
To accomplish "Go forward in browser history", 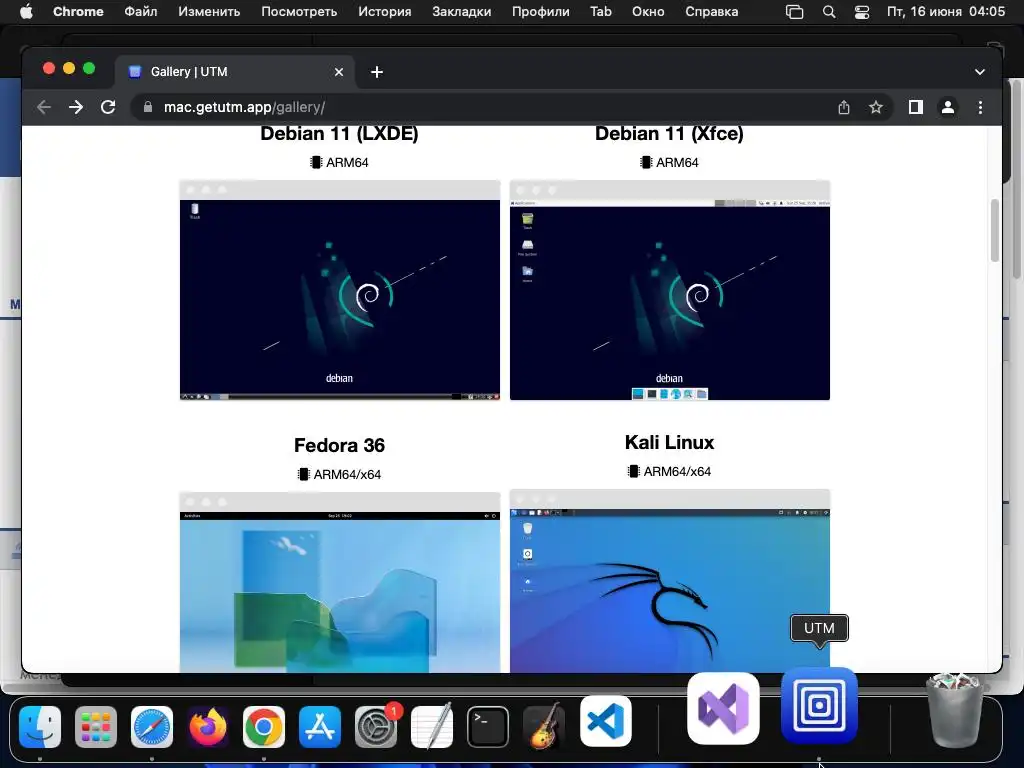I will coord(76,107).
